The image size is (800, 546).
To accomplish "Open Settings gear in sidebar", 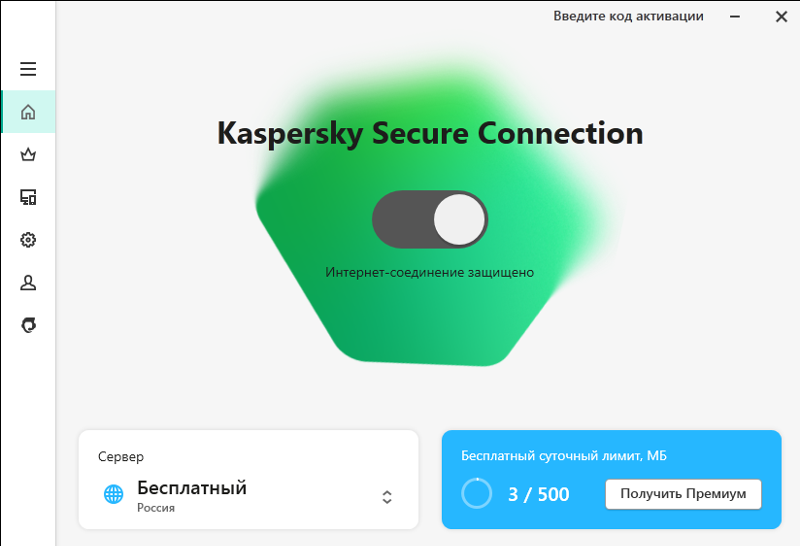I will coord(28,240).
